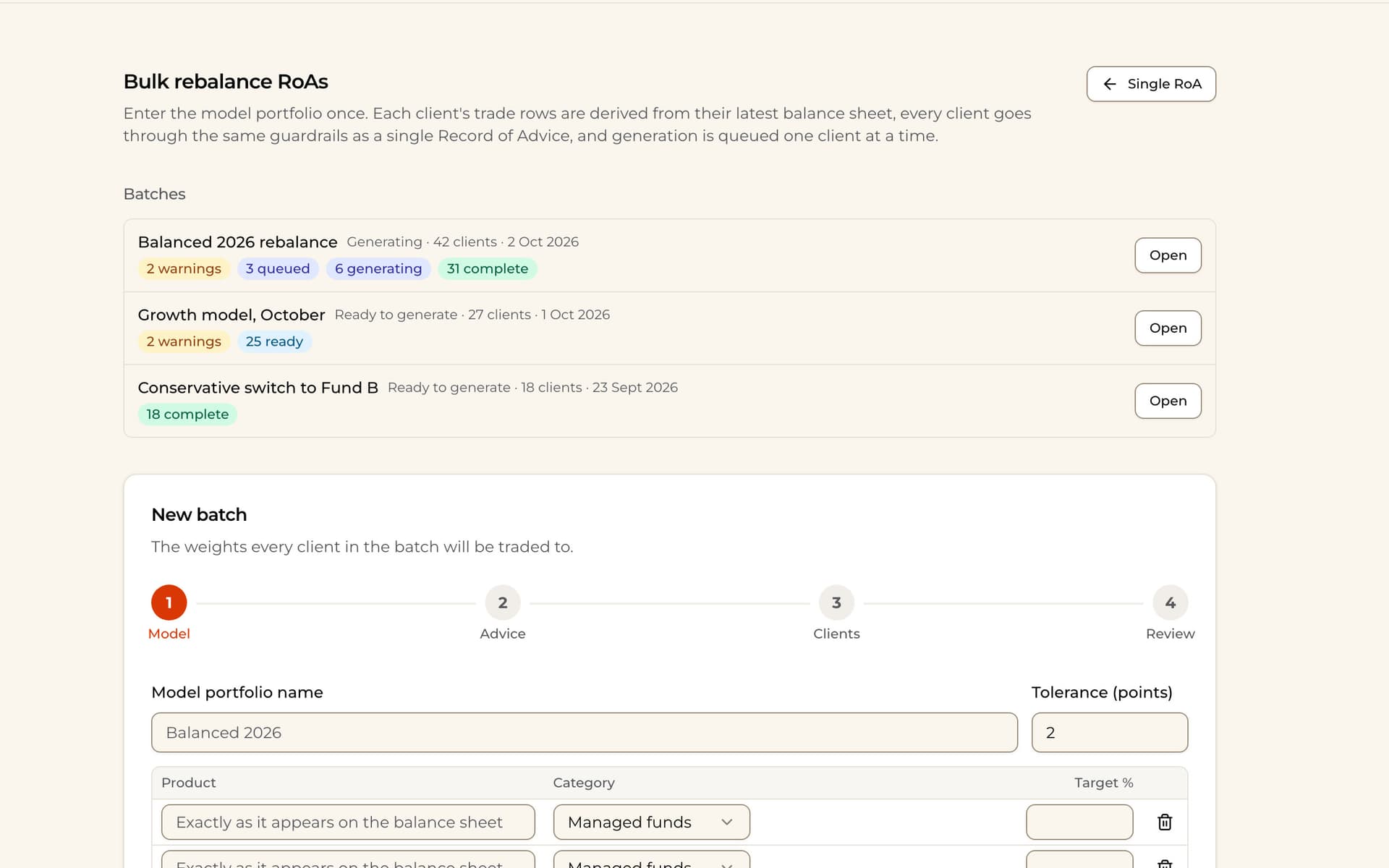This screenshot has height=868, width=1389.
Task: Click the 'Batches' section label
Action: (x=154, y=194)
